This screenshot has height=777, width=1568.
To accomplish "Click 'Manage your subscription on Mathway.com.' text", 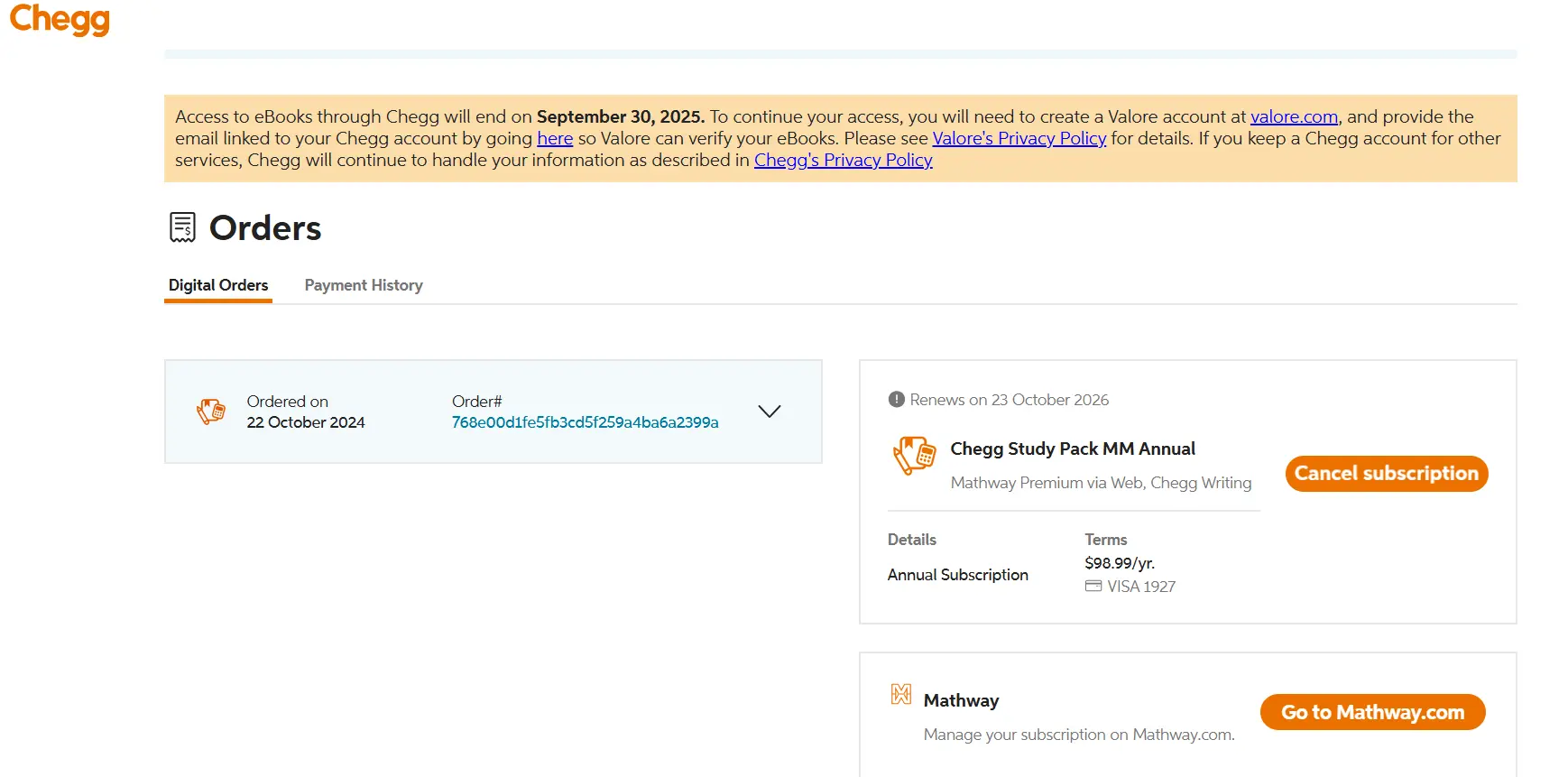I will 1079,735.
